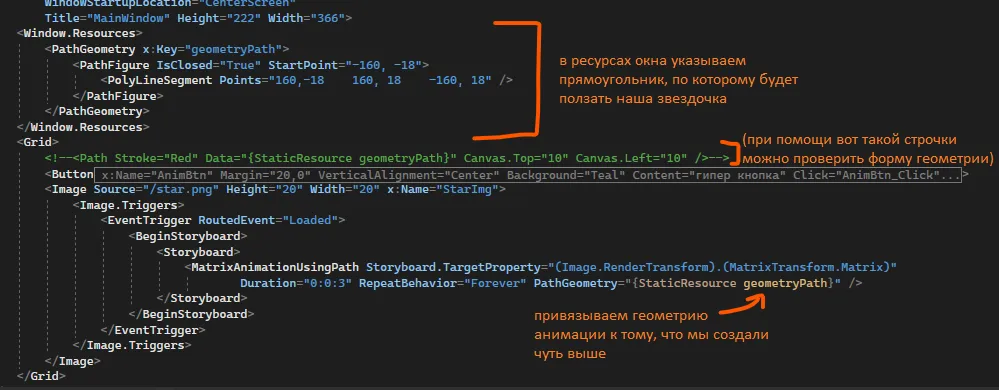Click the closing </Image.Triggers> tag
The height and width of the screenshot is (390, 999).
coord(133,345)
